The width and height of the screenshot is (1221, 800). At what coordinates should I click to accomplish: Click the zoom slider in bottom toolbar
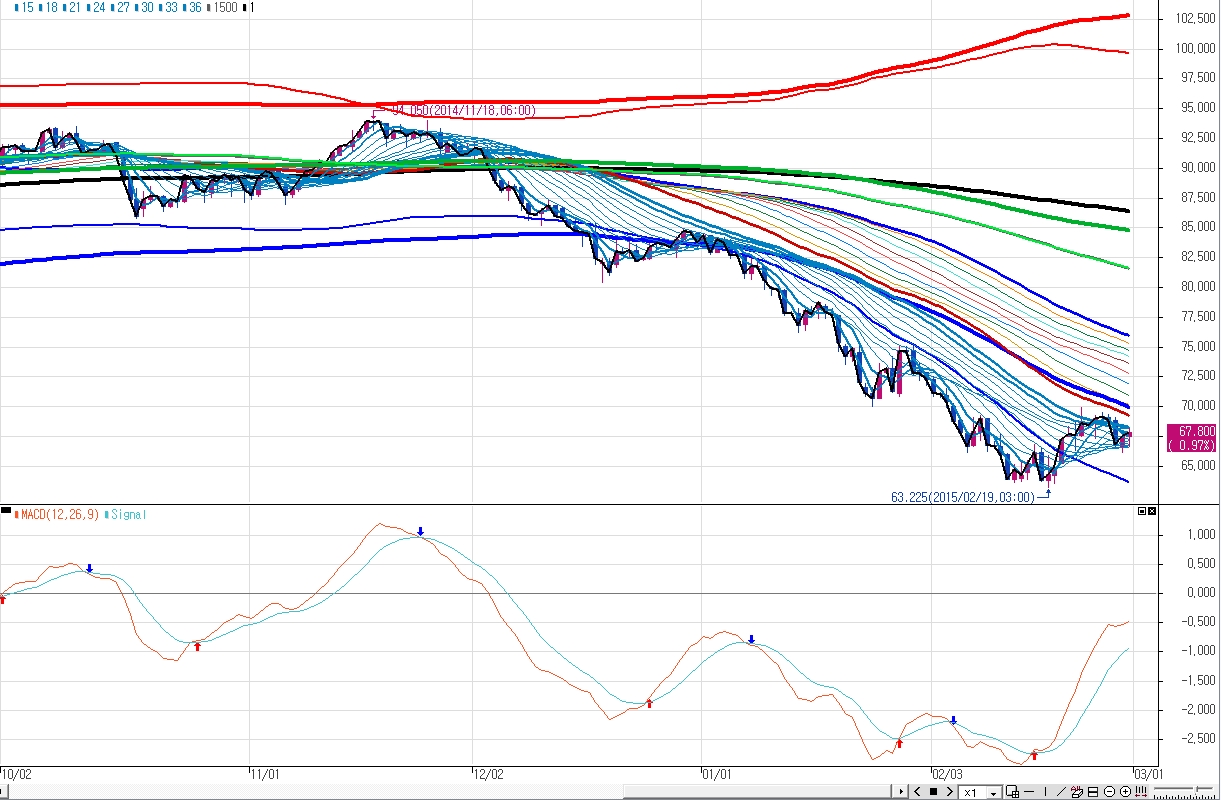tap(1195, 789)
